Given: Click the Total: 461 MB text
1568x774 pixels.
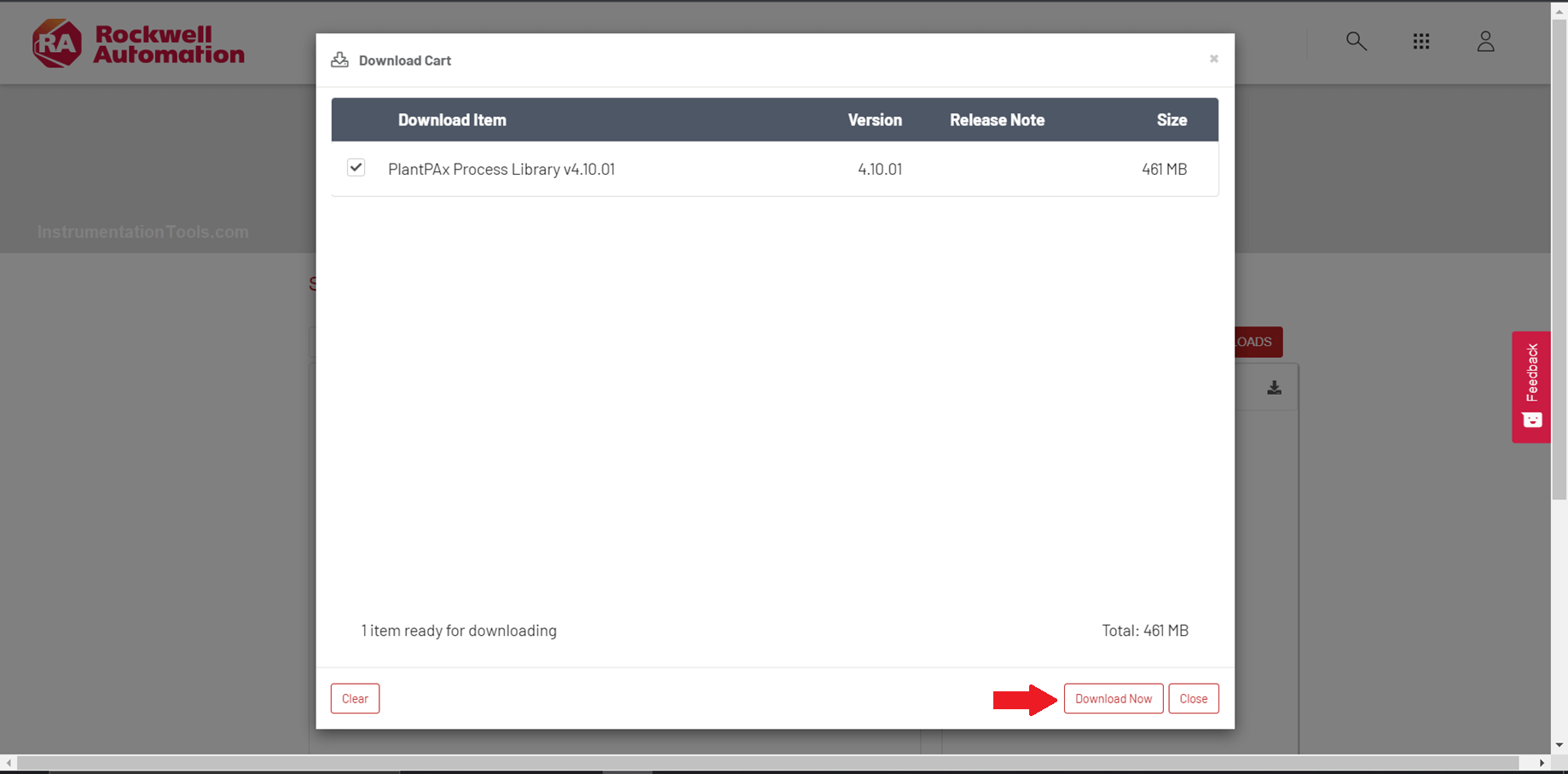Looking at the screenshot, I should click(1145, 631).
